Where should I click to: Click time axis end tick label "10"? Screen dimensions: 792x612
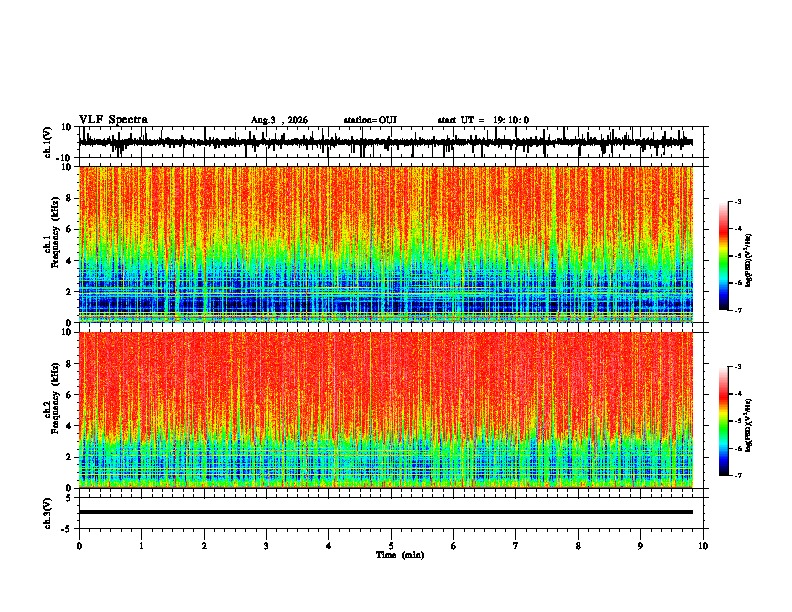point(703,545)
